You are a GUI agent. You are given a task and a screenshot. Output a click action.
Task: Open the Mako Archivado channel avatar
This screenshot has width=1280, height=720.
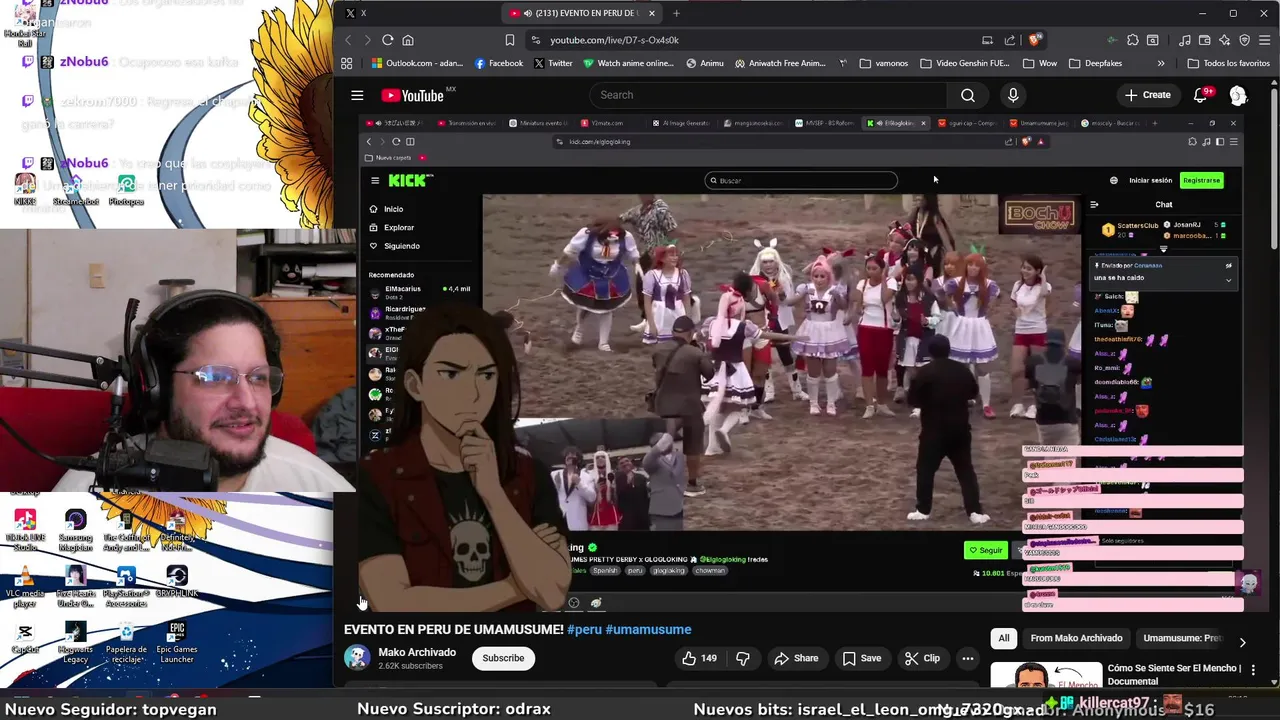click(357, 657)
